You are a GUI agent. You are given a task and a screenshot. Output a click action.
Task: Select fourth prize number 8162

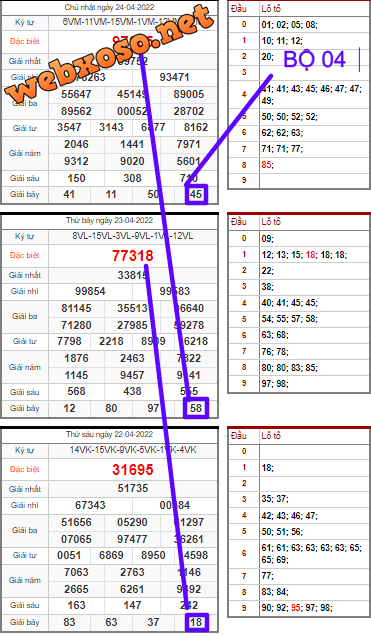click(x=195, y=127)
